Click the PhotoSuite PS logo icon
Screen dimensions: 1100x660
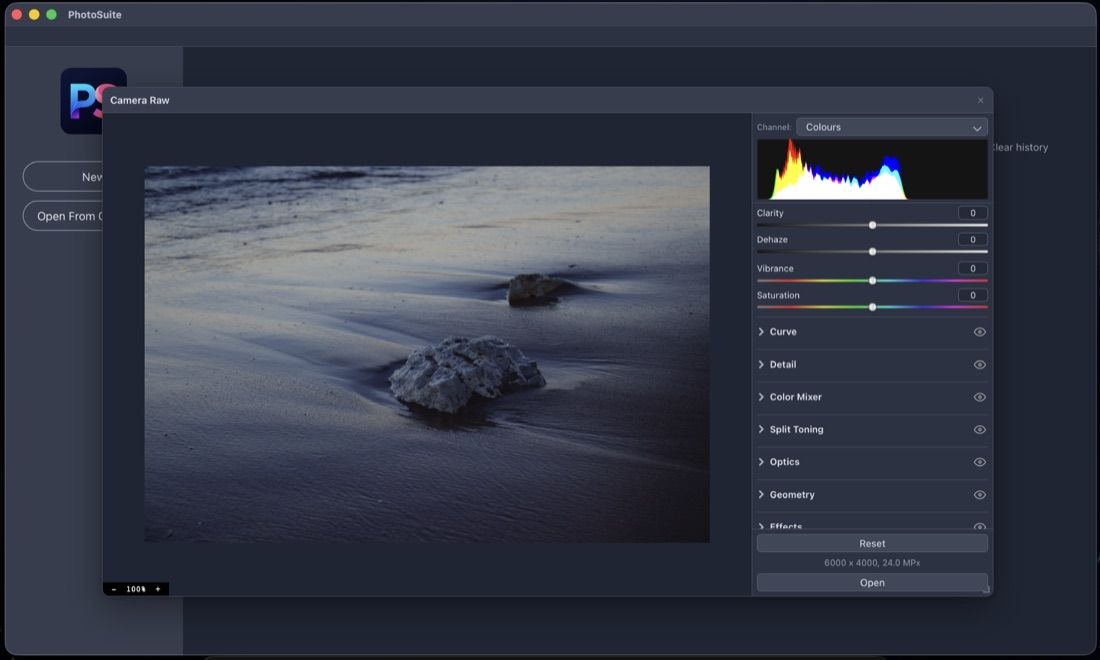(x=81, y=100)
